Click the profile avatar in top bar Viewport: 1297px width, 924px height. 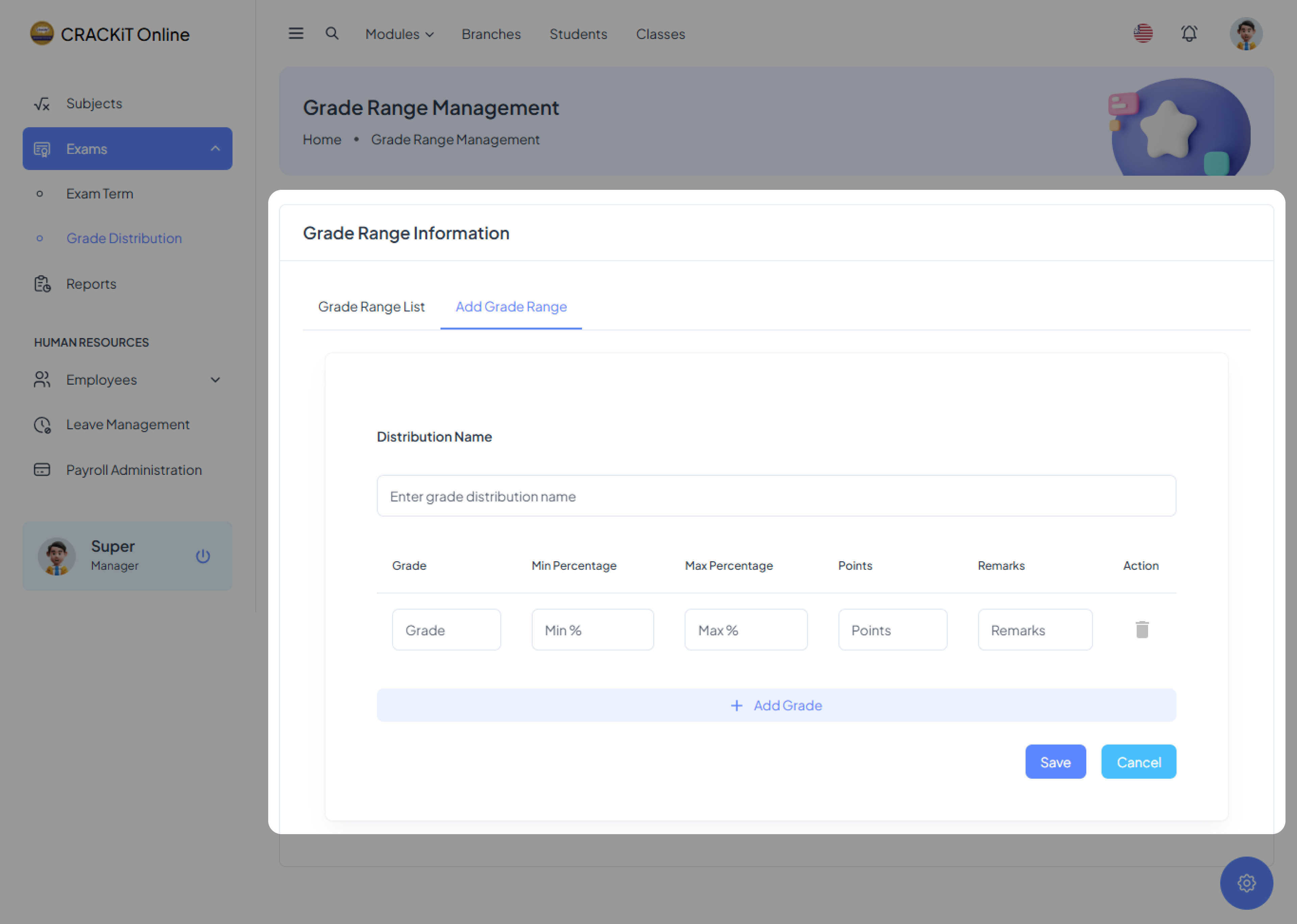(x=1246, y=33)
